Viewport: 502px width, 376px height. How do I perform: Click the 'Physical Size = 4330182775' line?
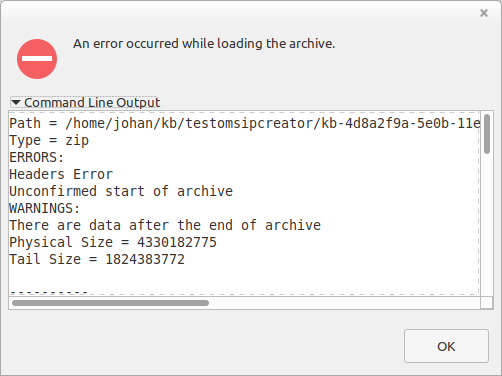point(113,242)
